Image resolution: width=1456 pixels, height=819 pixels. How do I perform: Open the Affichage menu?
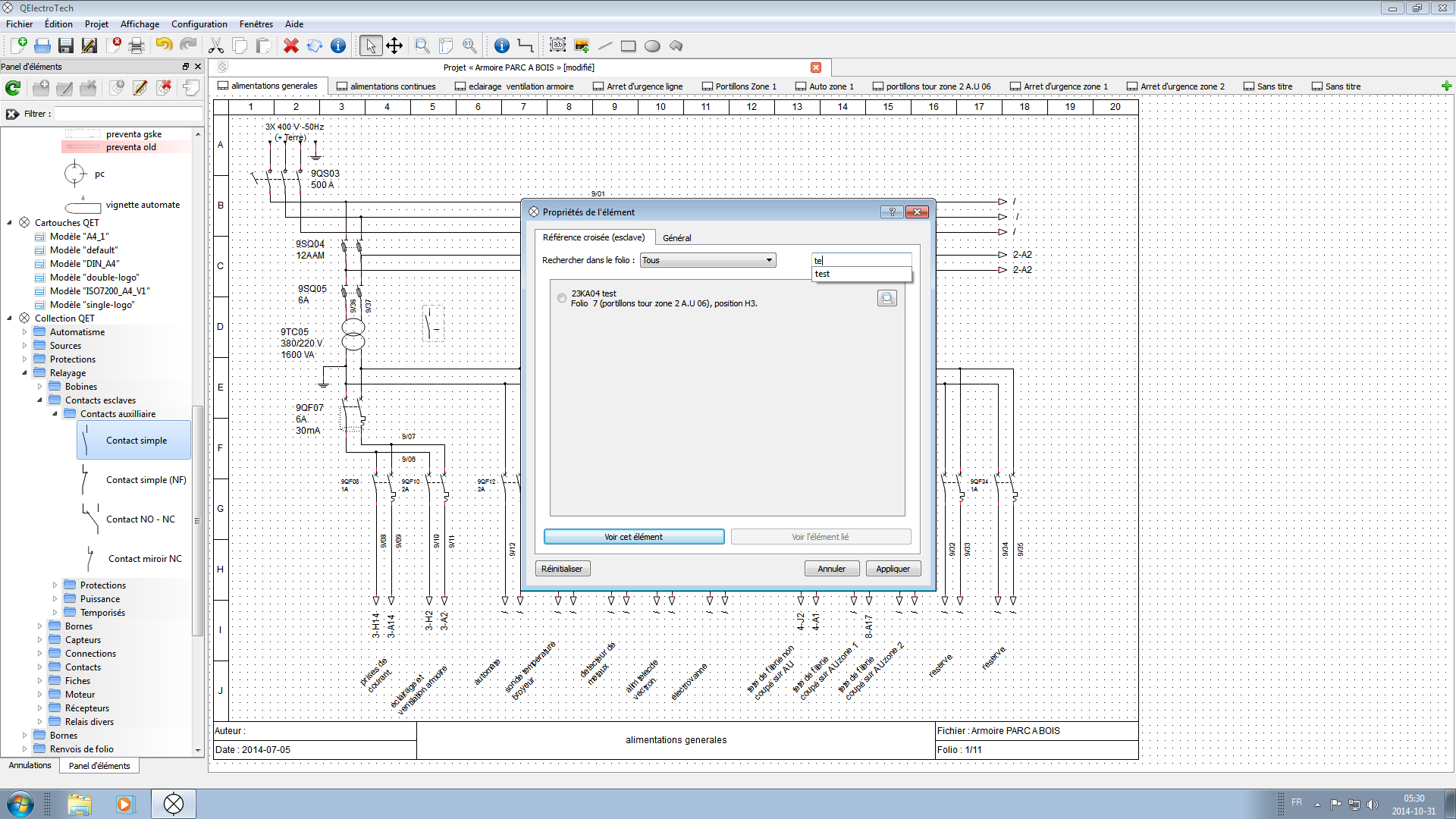[x=140, y=24]
